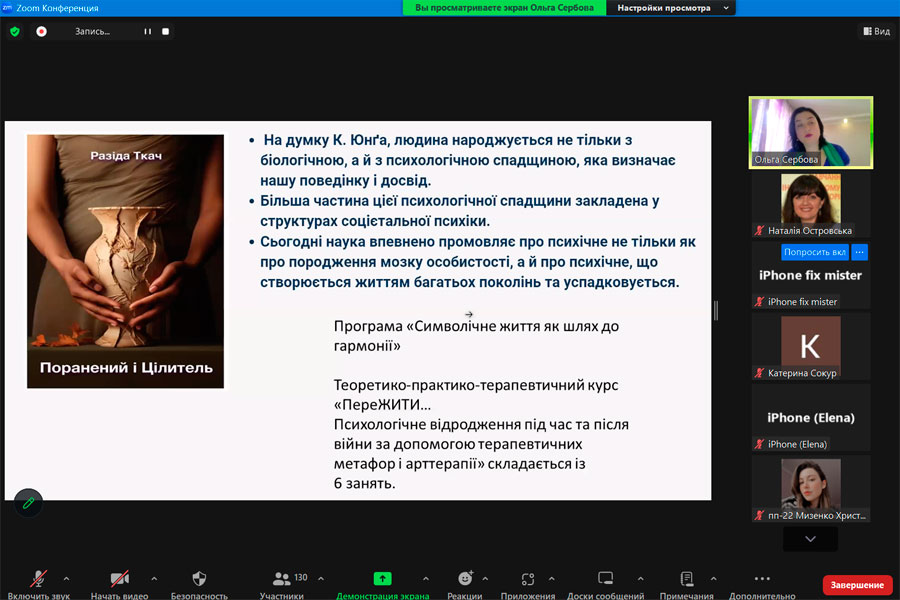Open Доски сообщений whiteboards
This screenshot has height=600, width=900.
click(606, 584)
